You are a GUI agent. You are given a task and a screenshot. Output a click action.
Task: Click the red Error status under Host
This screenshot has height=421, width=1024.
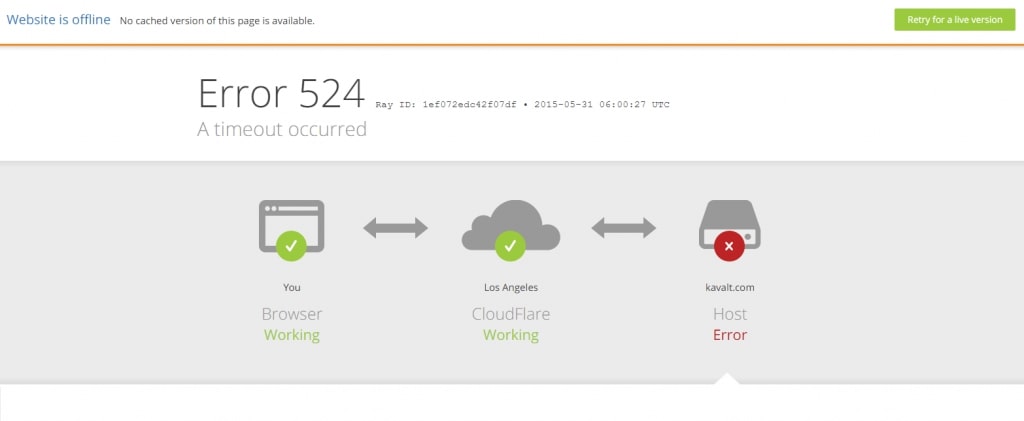[729, 335]
